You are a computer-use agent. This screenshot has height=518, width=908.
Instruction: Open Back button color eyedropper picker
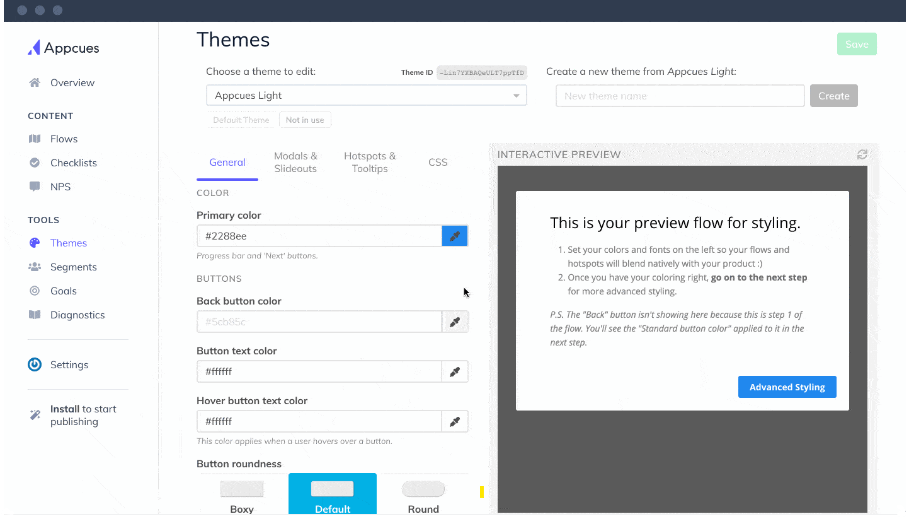pyautogui.click(x=455, y=321)
